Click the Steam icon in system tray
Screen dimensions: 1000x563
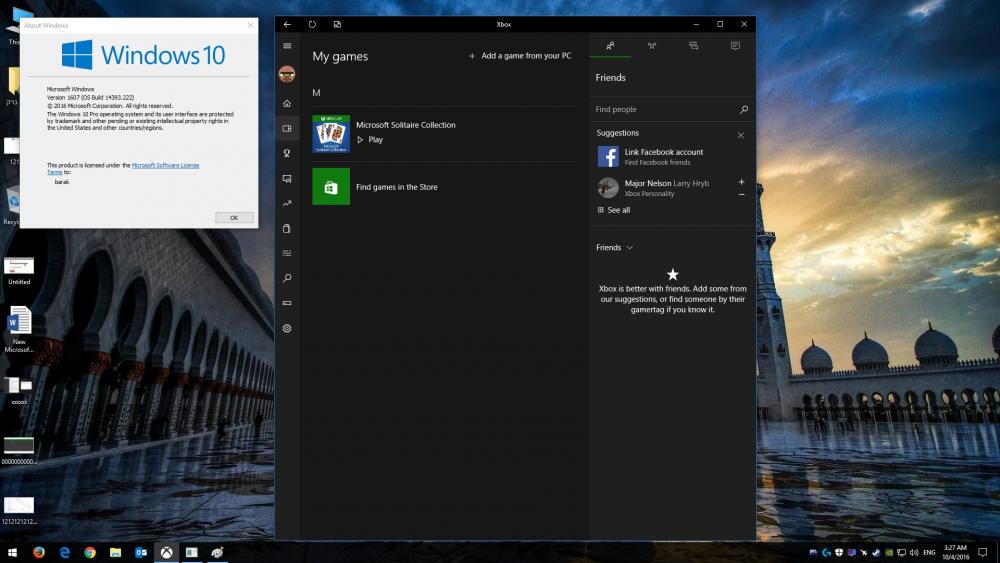point(876,553)
